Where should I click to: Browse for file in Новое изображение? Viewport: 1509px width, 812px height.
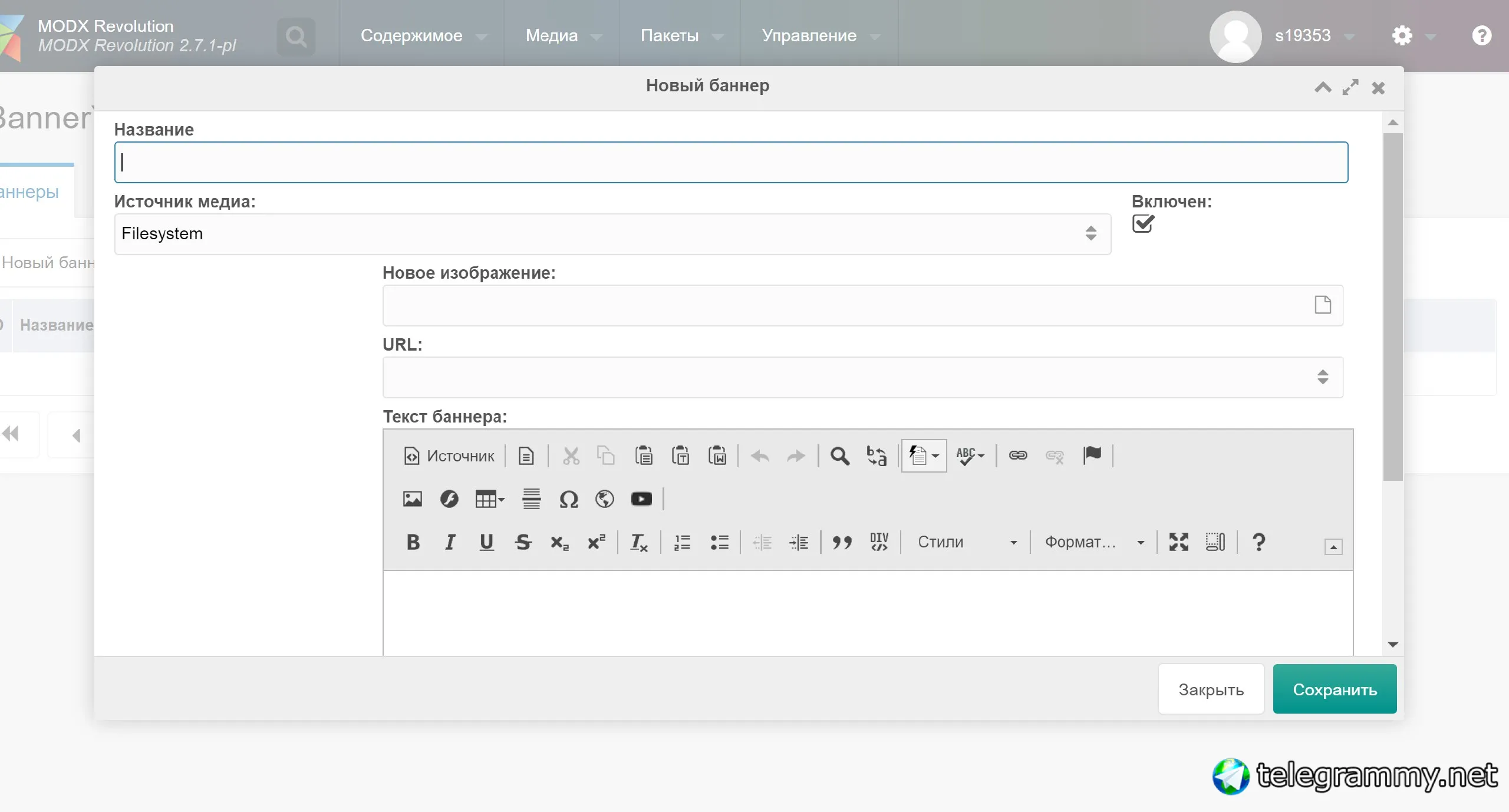pos(1323,305)
